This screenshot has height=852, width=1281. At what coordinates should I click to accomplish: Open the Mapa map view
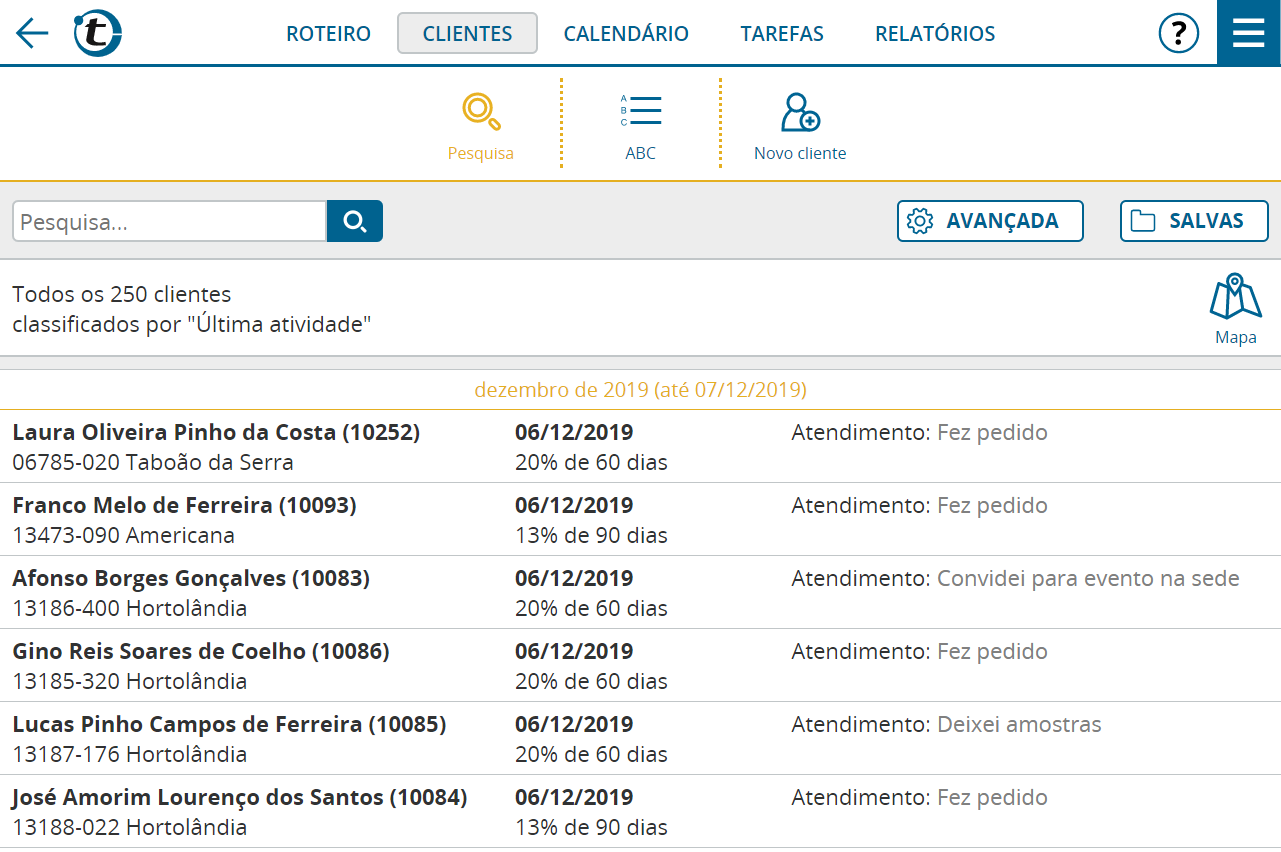point(1236,308)
